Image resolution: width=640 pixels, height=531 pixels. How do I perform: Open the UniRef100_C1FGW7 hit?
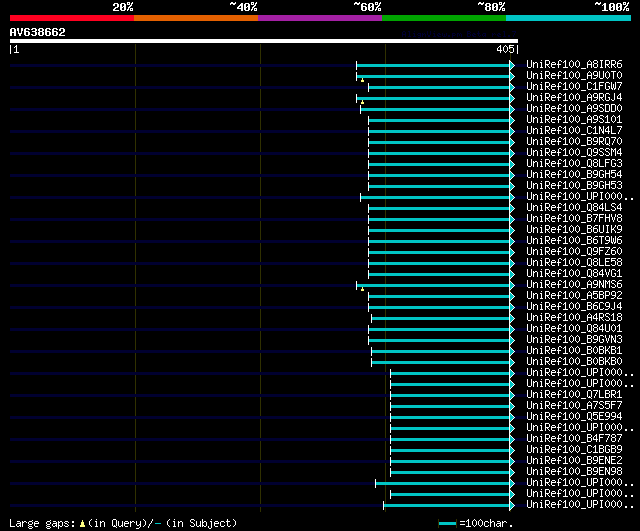574,87
